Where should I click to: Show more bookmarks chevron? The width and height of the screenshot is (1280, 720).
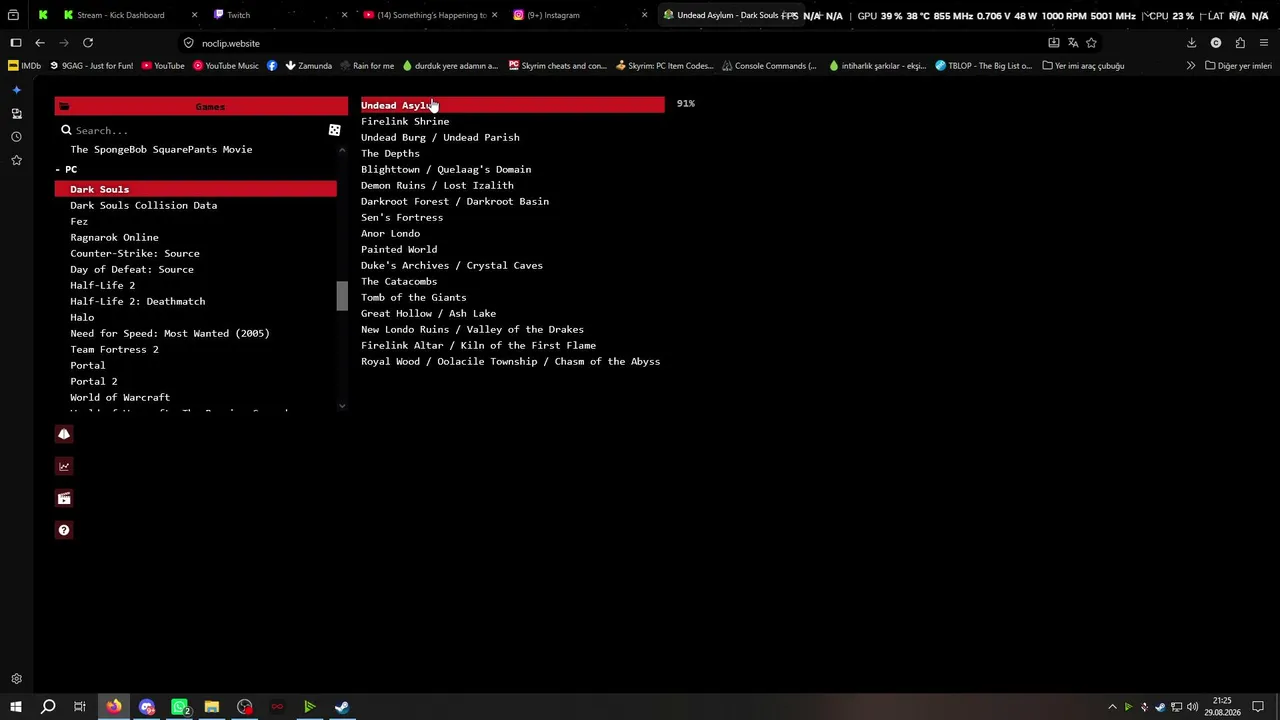1190,66
